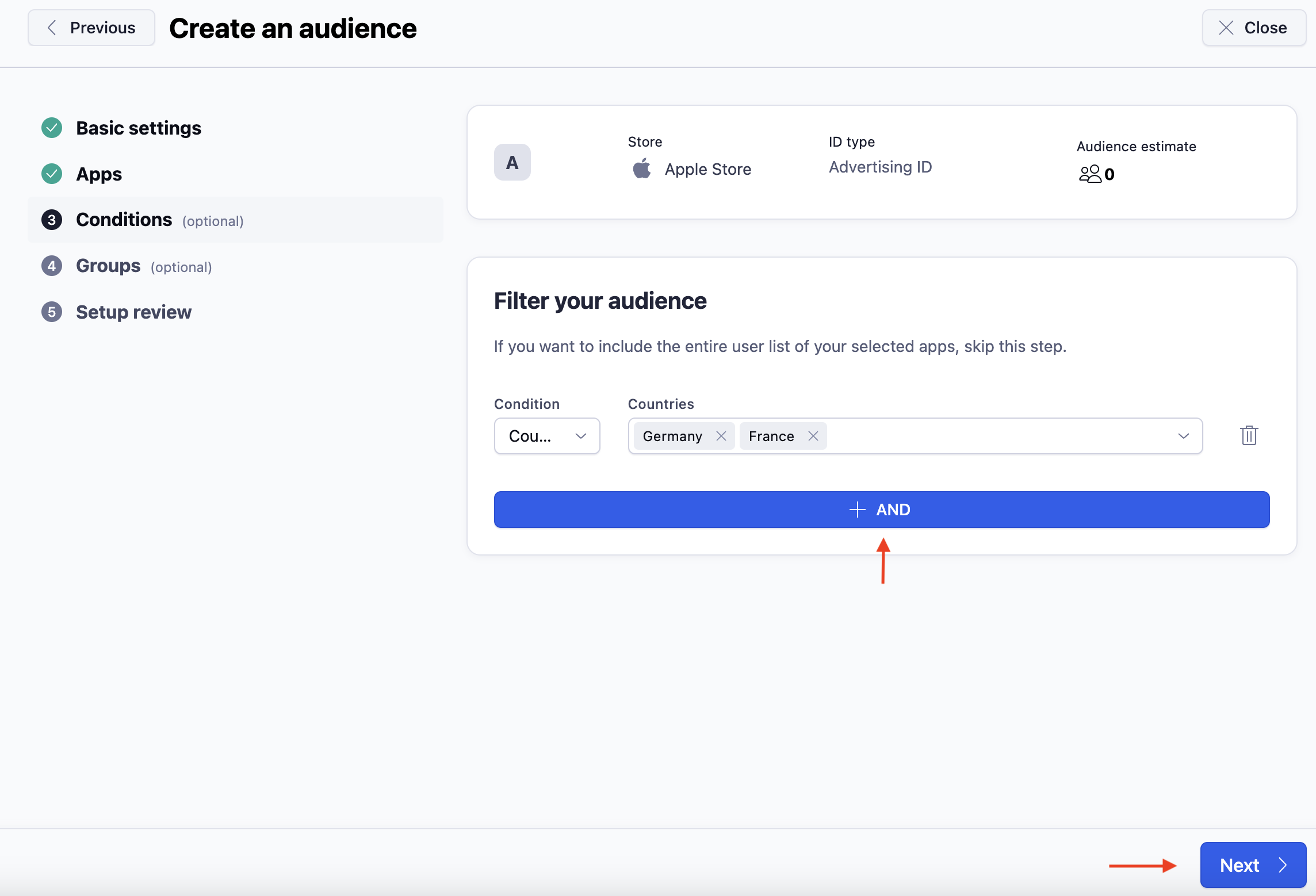Click the green checkmark beside Basic settings
This screenshot has width=1316, height=896.
pos(52,128)
